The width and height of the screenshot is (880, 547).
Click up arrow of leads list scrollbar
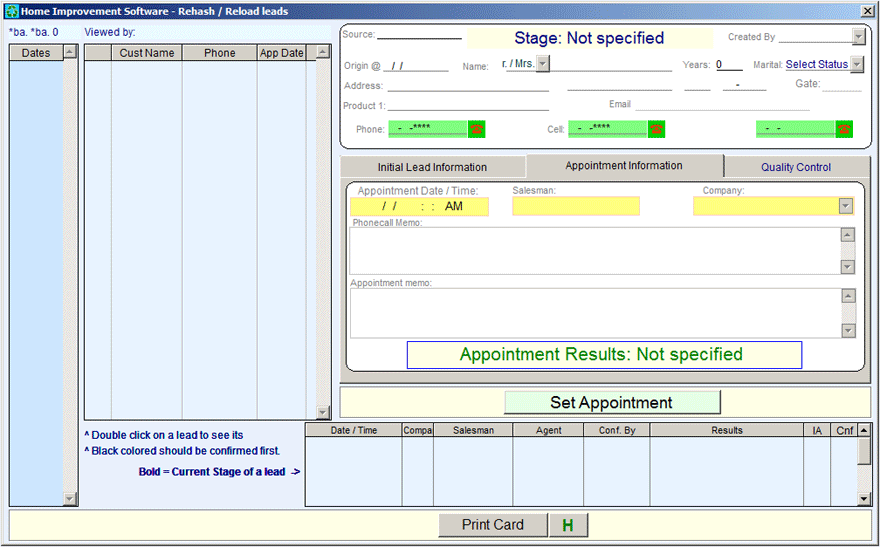tap(323, 52)
